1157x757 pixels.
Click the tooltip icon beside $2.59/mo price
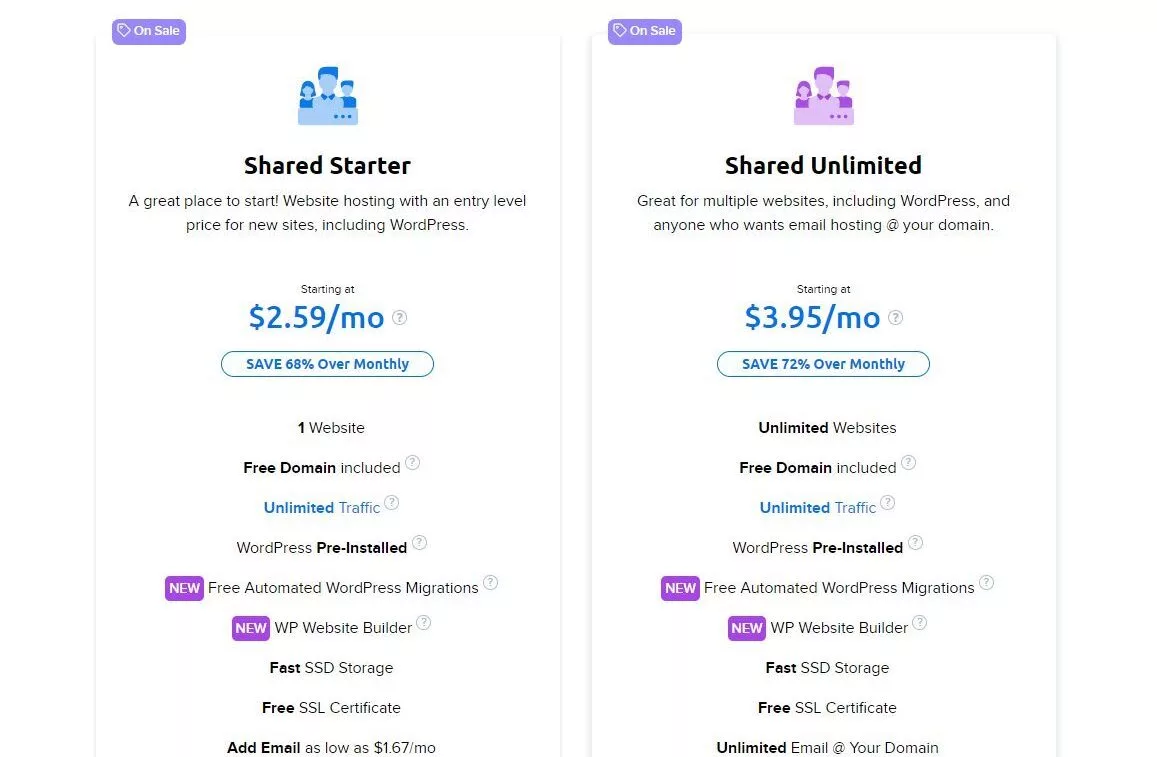click(x=399, y=316)
